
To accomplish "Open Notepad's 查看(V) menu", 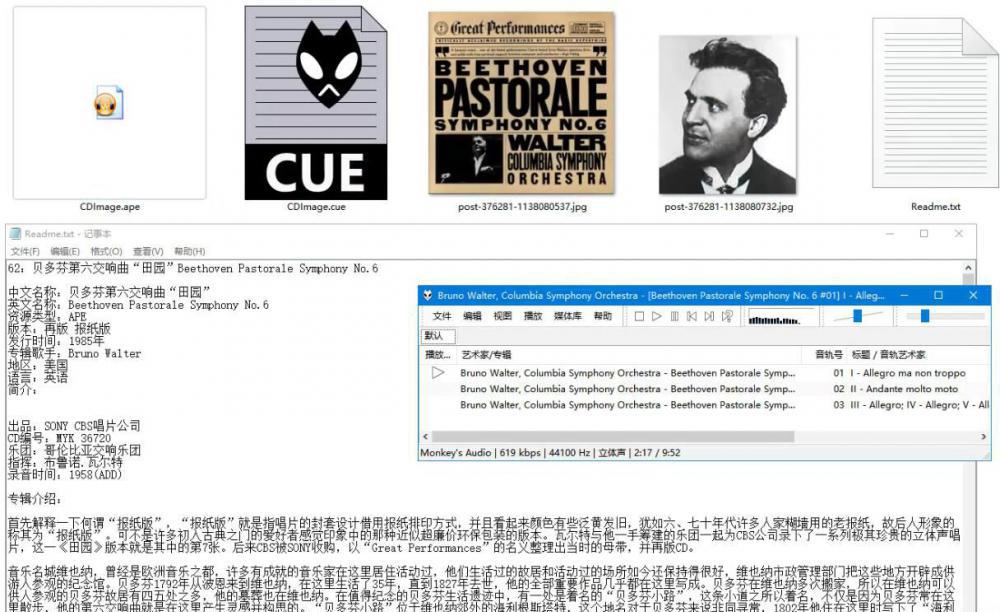I will tap(148, 251).
